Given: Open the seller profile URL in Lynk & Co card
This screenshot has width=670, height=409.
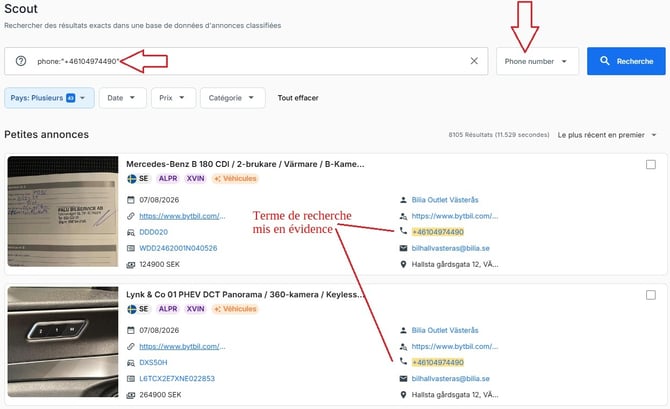Looking at the screenshot, I should click(x=455, y=347).
